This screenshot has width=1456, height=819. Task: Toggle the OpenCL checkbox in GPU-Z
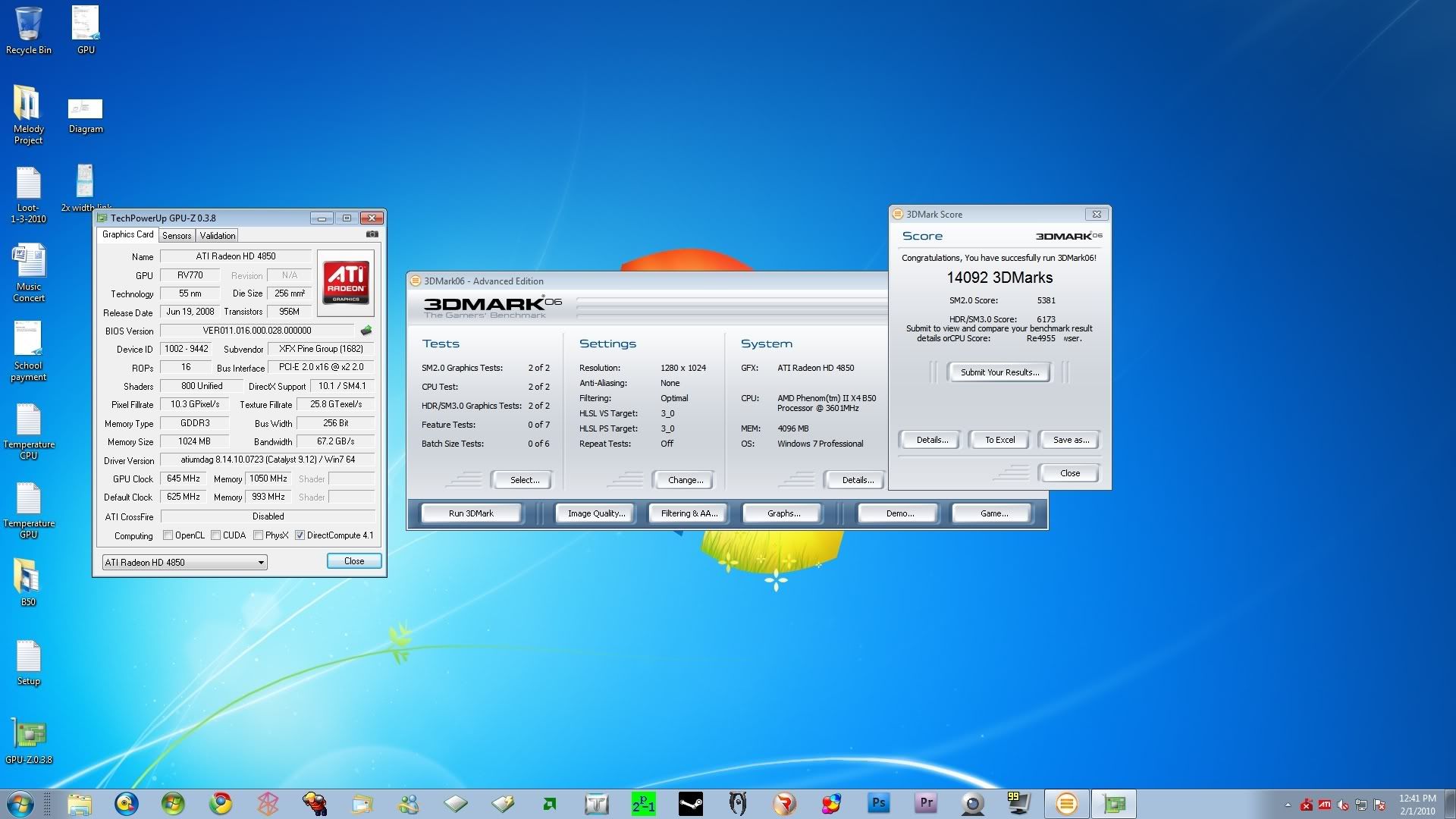[168, 535]
